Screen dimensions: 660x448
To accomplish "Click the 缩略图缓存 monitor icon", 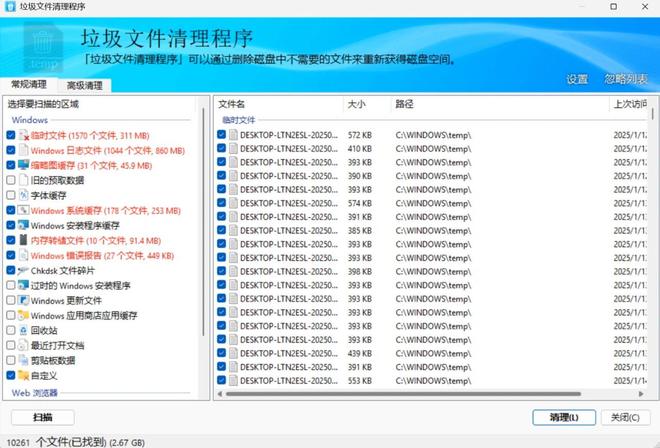I will tap(24, 165).
